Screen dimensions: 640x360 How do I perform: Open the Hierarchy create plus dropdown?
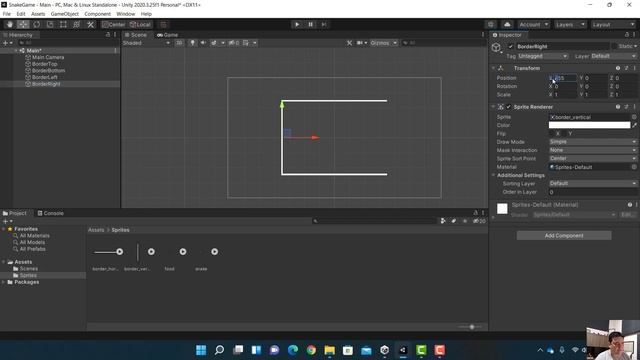point(7,43)
